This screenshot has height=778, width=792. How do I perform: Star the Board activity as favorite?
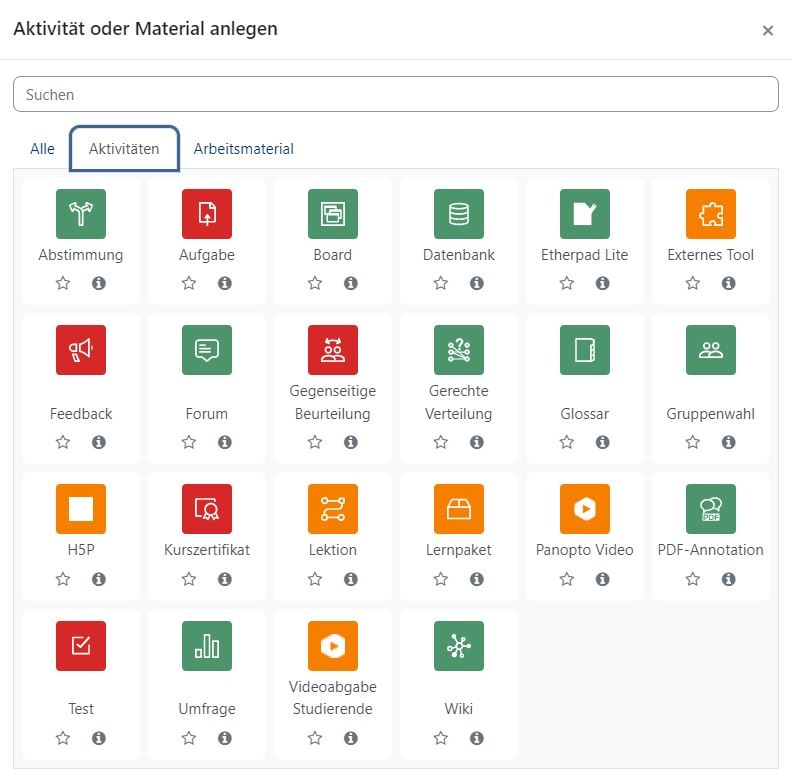click(315, 284)
